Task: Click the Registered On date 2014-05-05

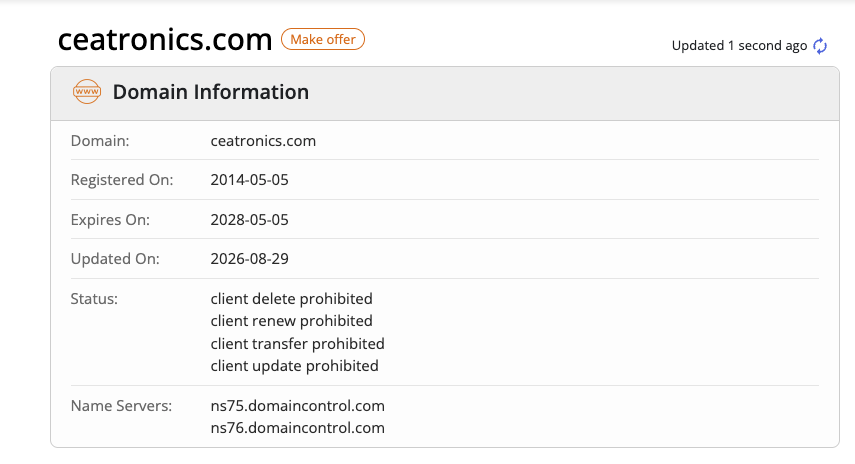Action: click(x=249, y=180)
